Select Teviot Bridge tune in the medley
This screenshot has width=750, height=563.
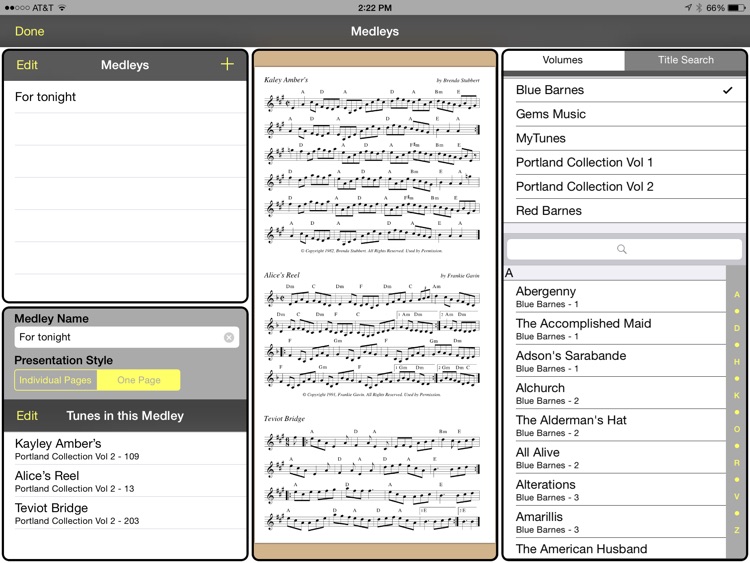coord(125,513)
